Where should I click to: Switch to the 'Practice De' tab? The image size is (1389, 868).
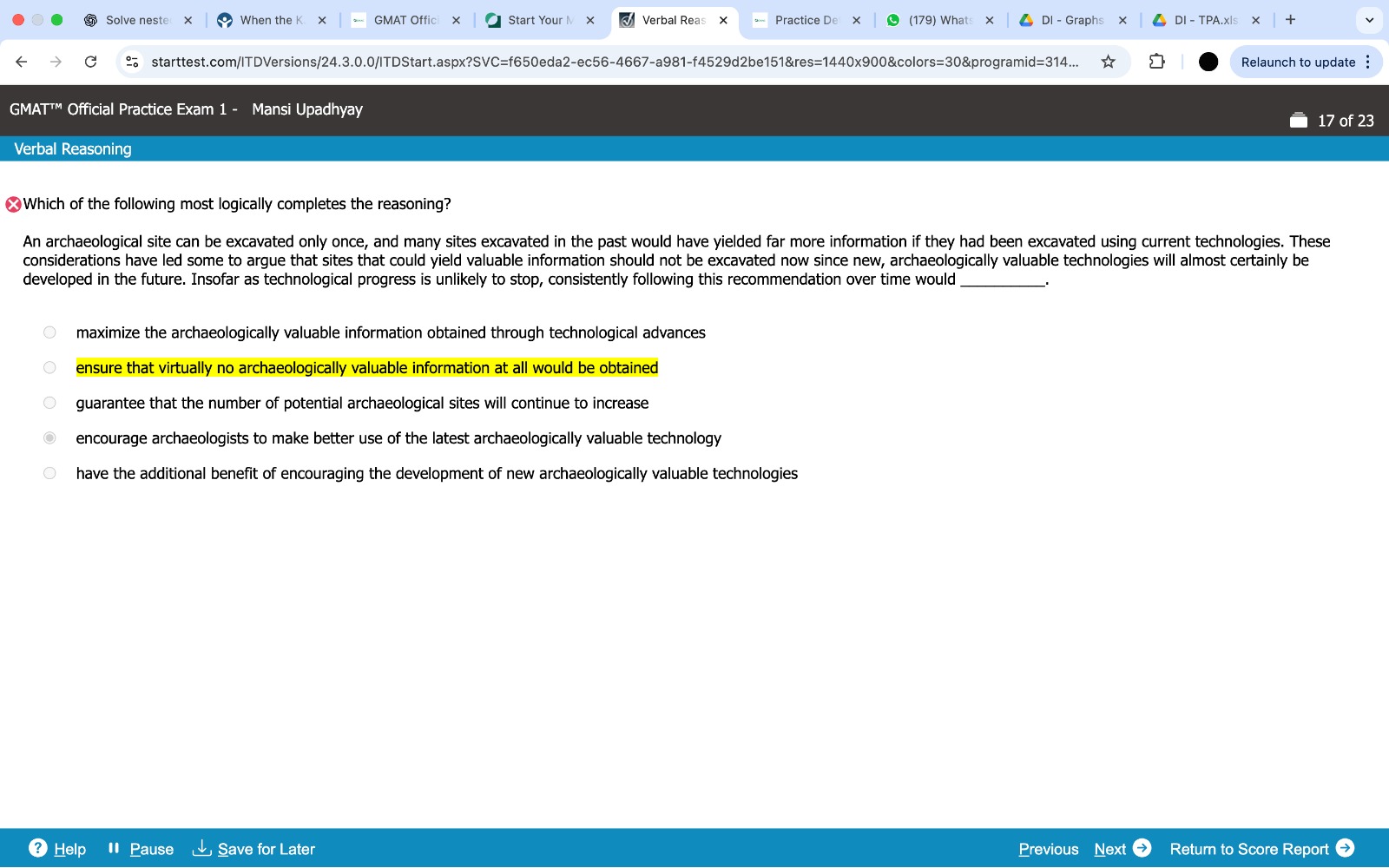point(806,20)
